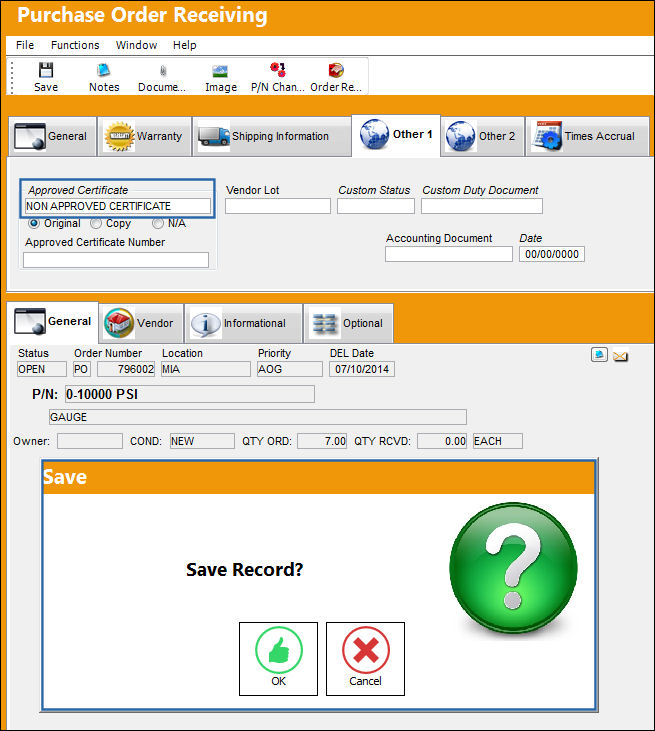This screenshot has width=655, height=731.
Task: Open the Functions menu
Action: coord(75,45)
